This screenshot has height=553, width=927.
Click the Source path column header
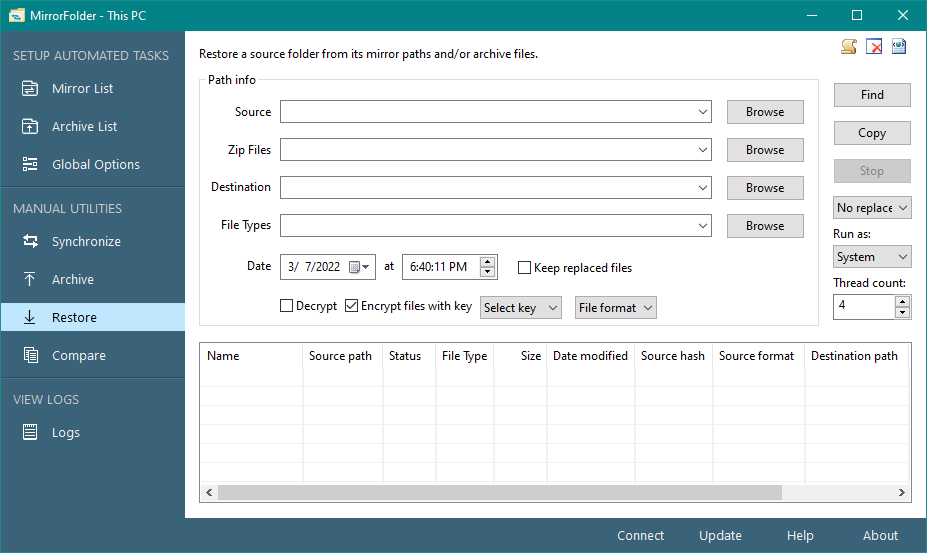[342, 355]
